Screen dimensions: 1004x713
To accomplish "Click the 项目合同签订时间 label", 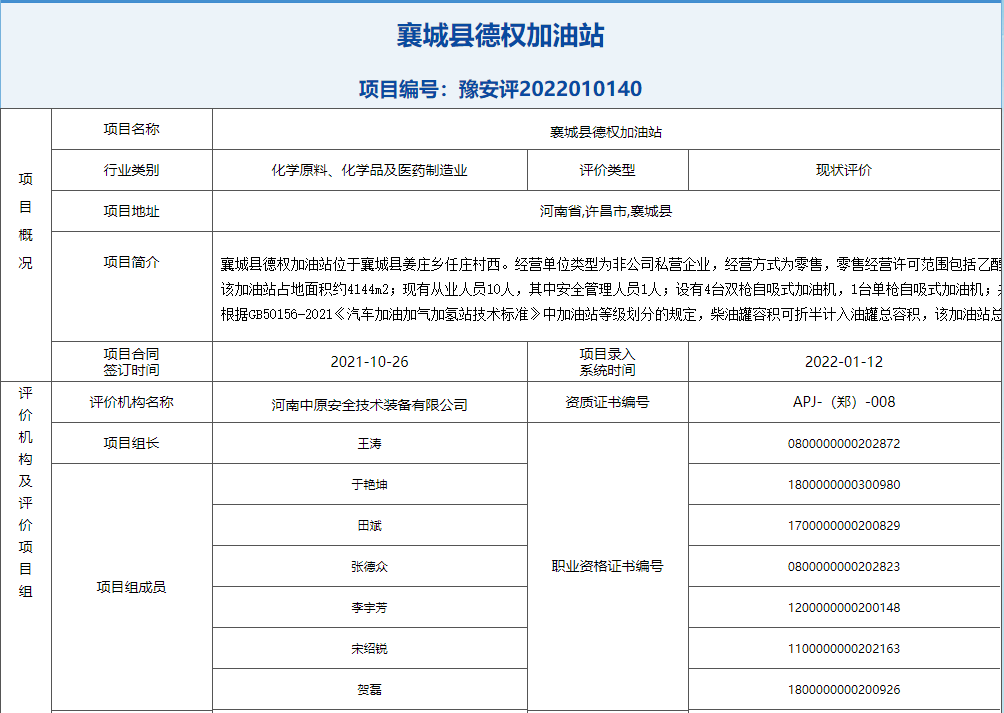I will (x=131, y=362).
